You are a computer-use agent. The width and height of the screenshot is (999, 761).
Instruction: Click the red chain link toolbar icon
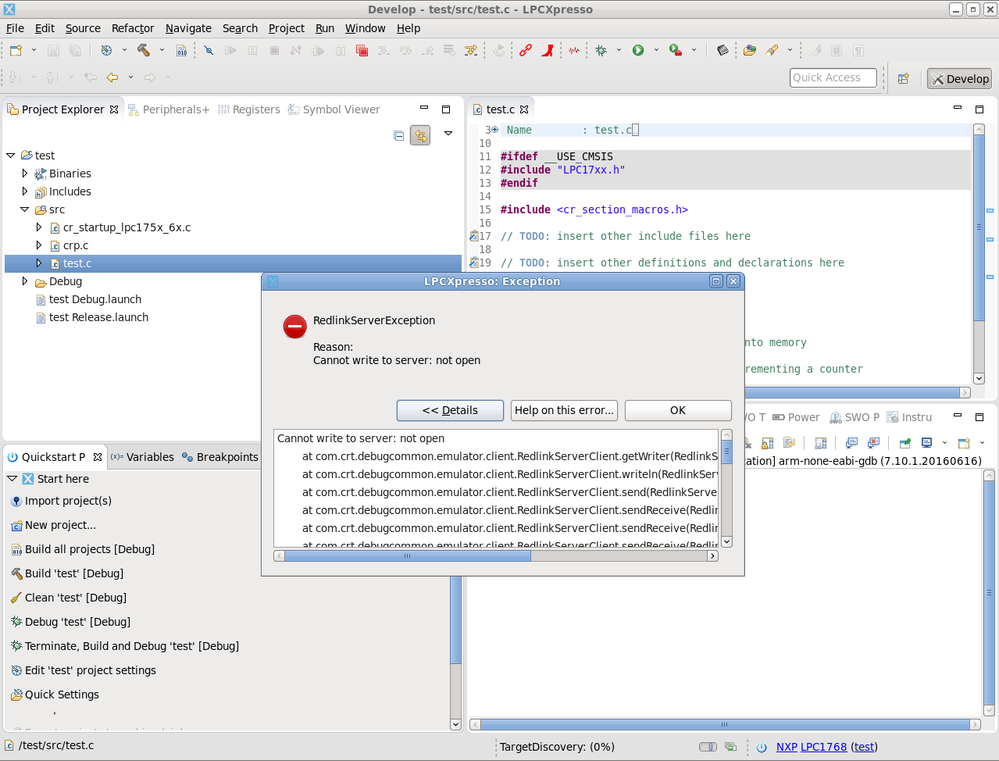tap(526, 50)
